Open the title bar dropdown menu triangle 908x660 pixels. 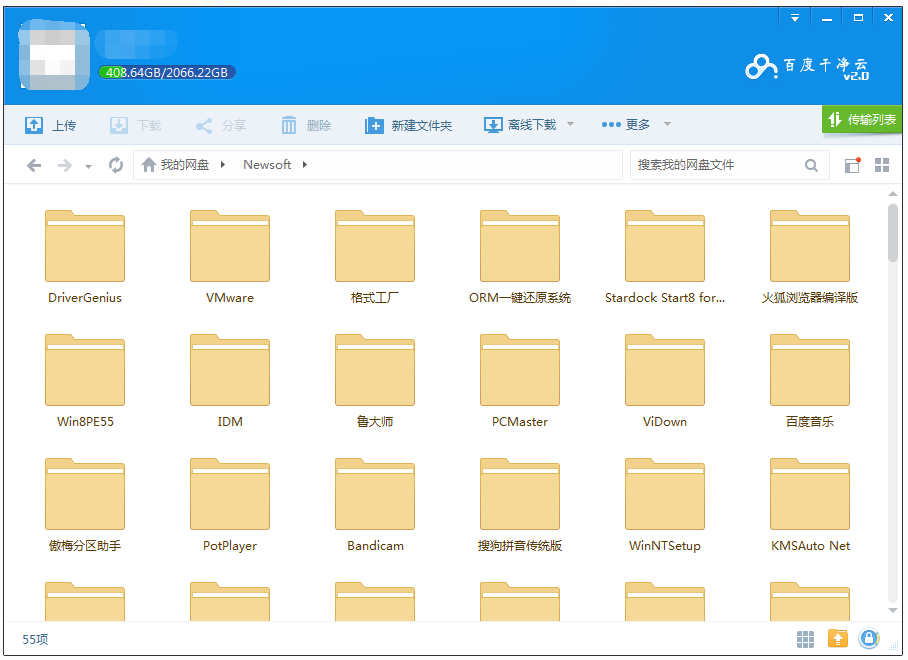click(794, 18)
